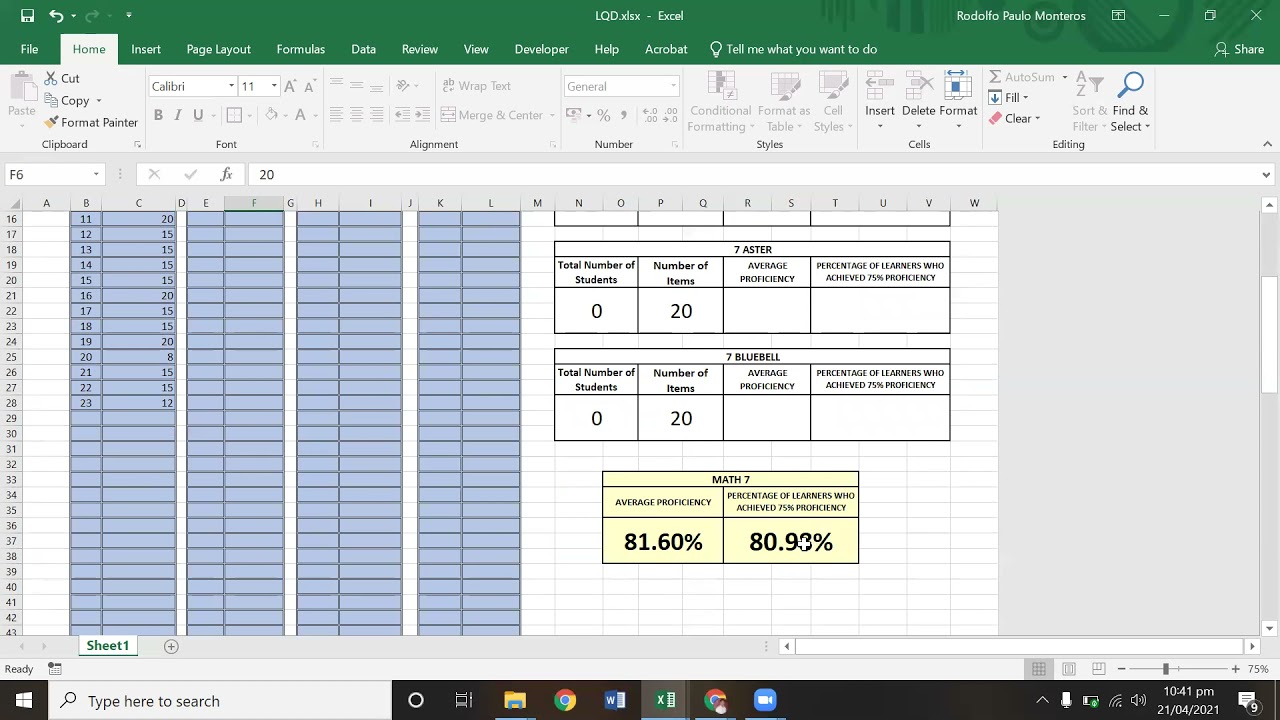The width and height of the screenshot is (1280, 720).
Task: Click Tell me what you want to do
Action: pos(793,49)
